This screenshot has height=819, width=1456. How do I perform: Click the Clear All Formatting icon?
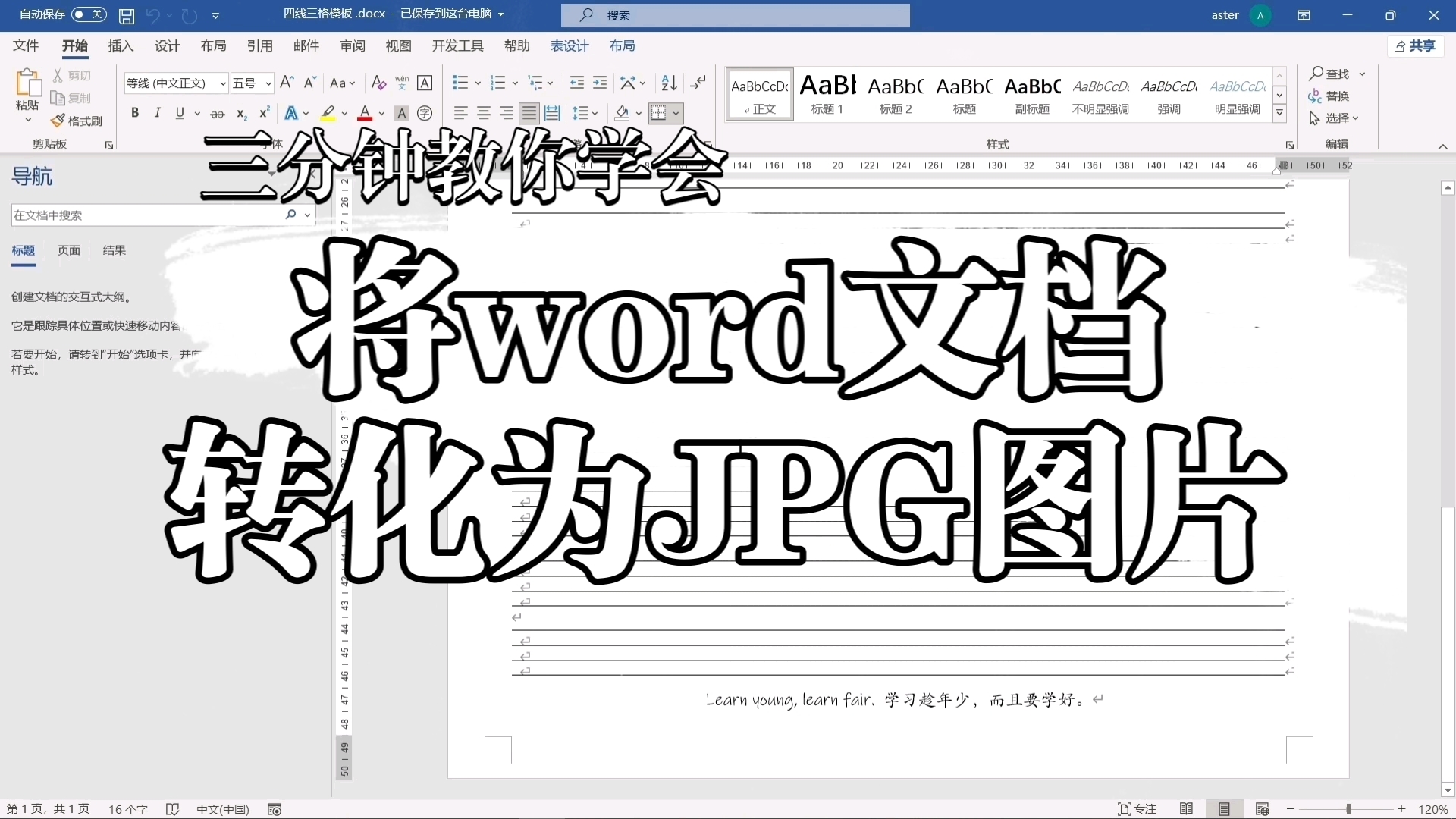click(x=378, y=83)
